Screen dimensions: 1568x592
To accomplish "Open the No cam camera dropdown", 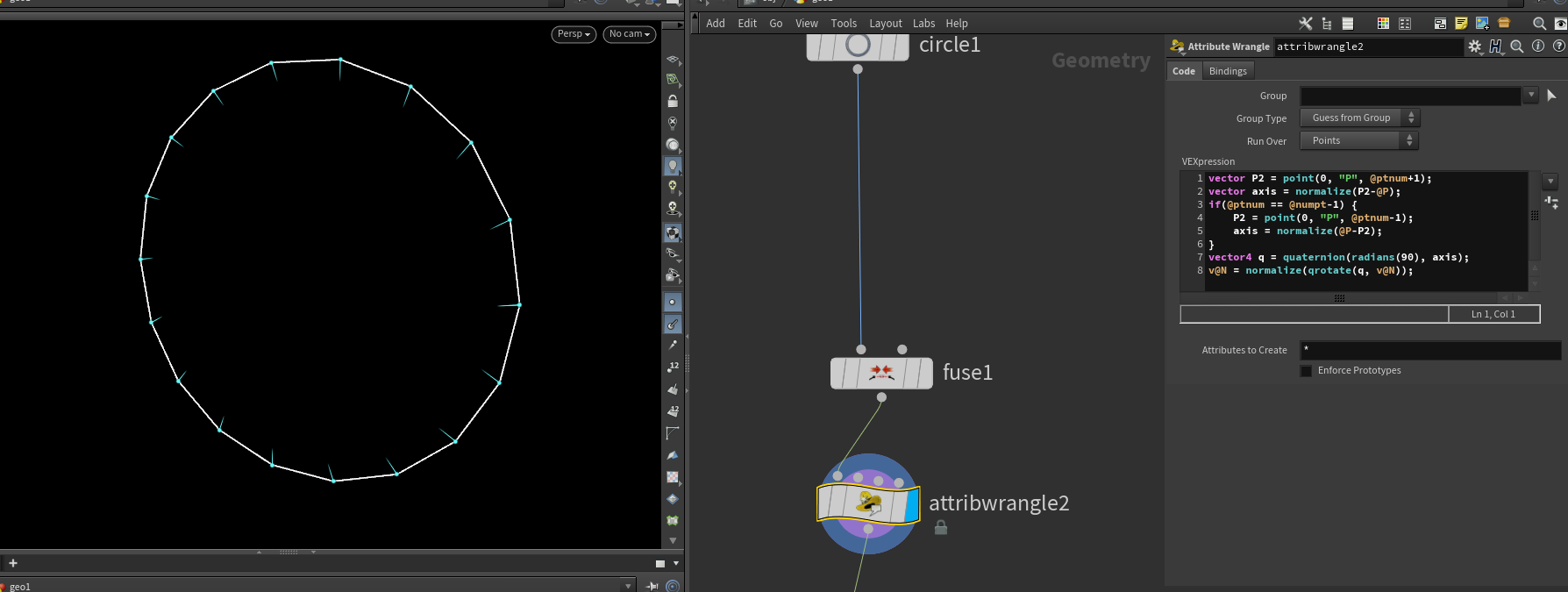I will (630, 34).
